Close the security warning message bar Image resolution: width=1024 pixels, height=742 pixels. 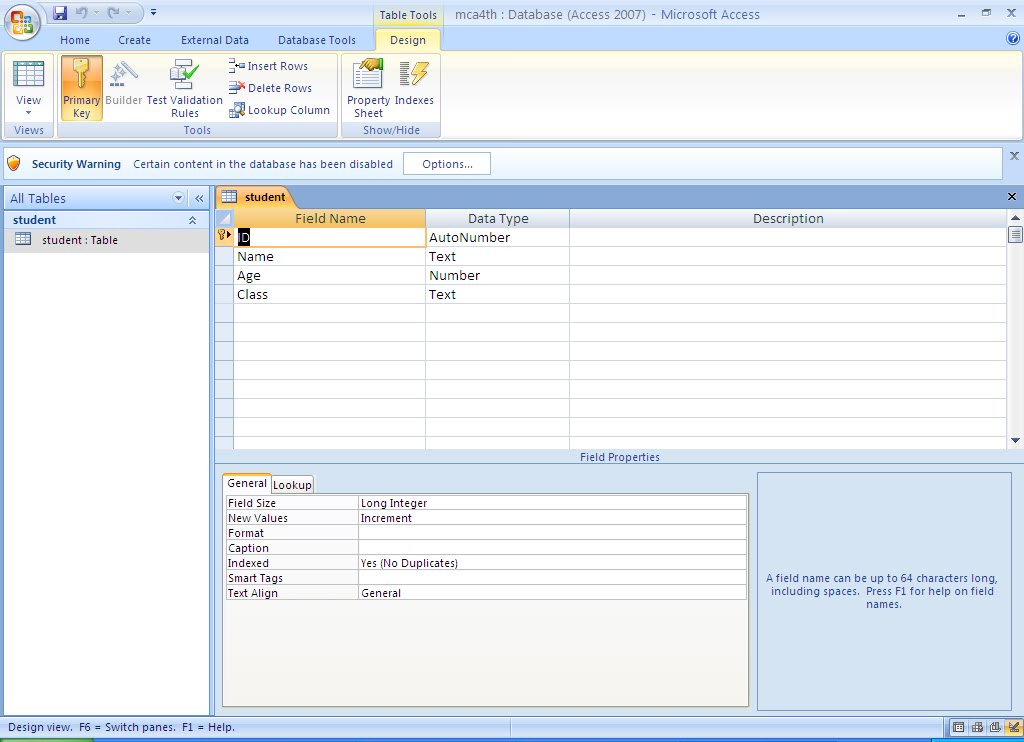(1014, 156)
